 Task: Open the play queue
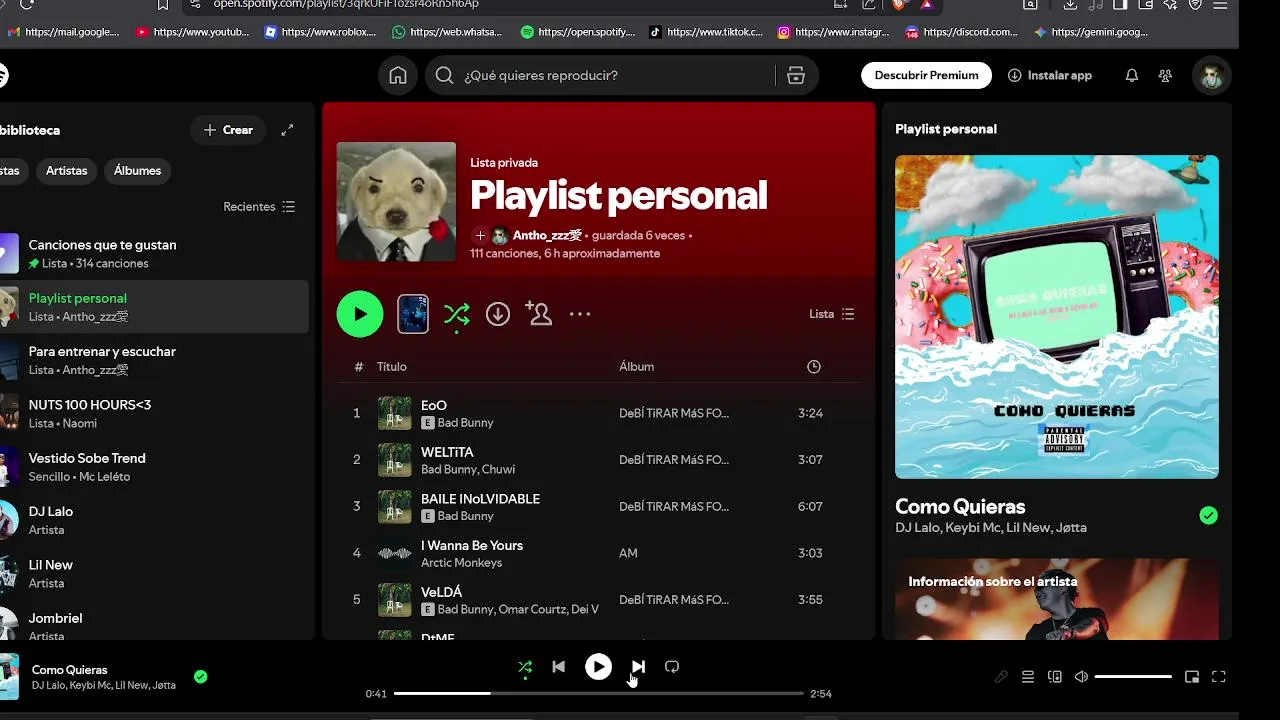pos(1028,677)
